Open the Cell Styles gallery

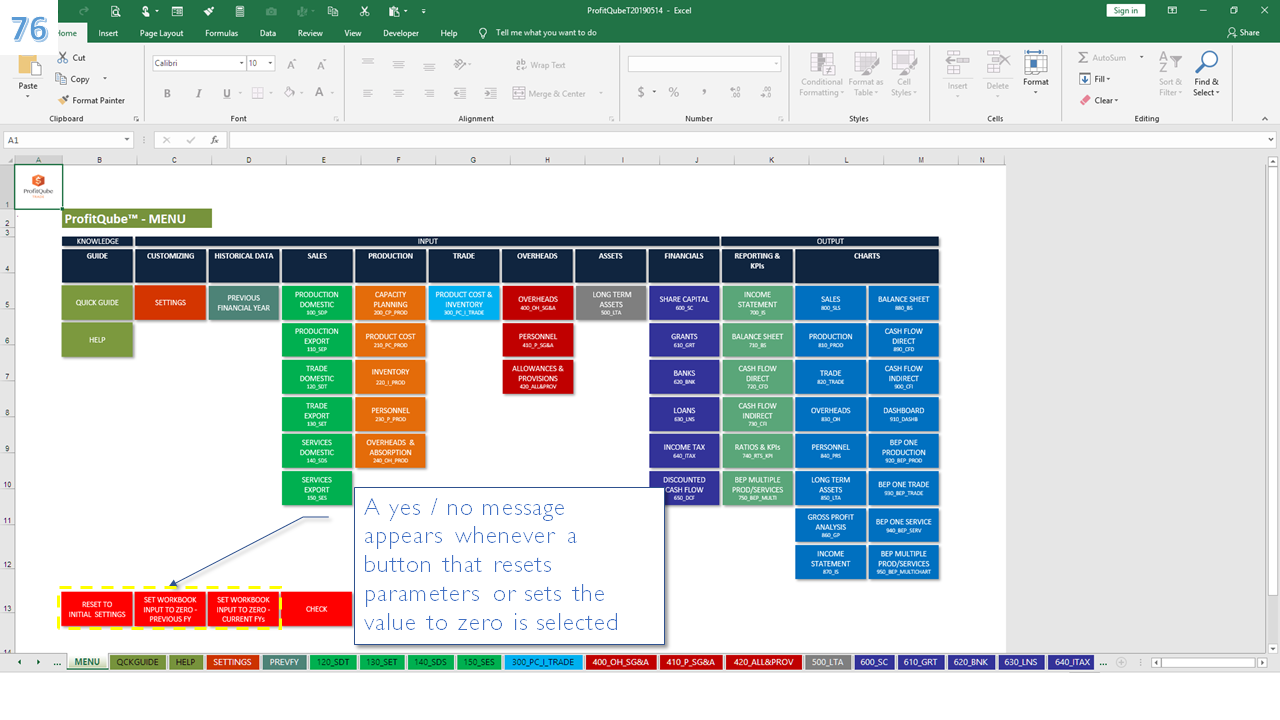click(903, 75)
